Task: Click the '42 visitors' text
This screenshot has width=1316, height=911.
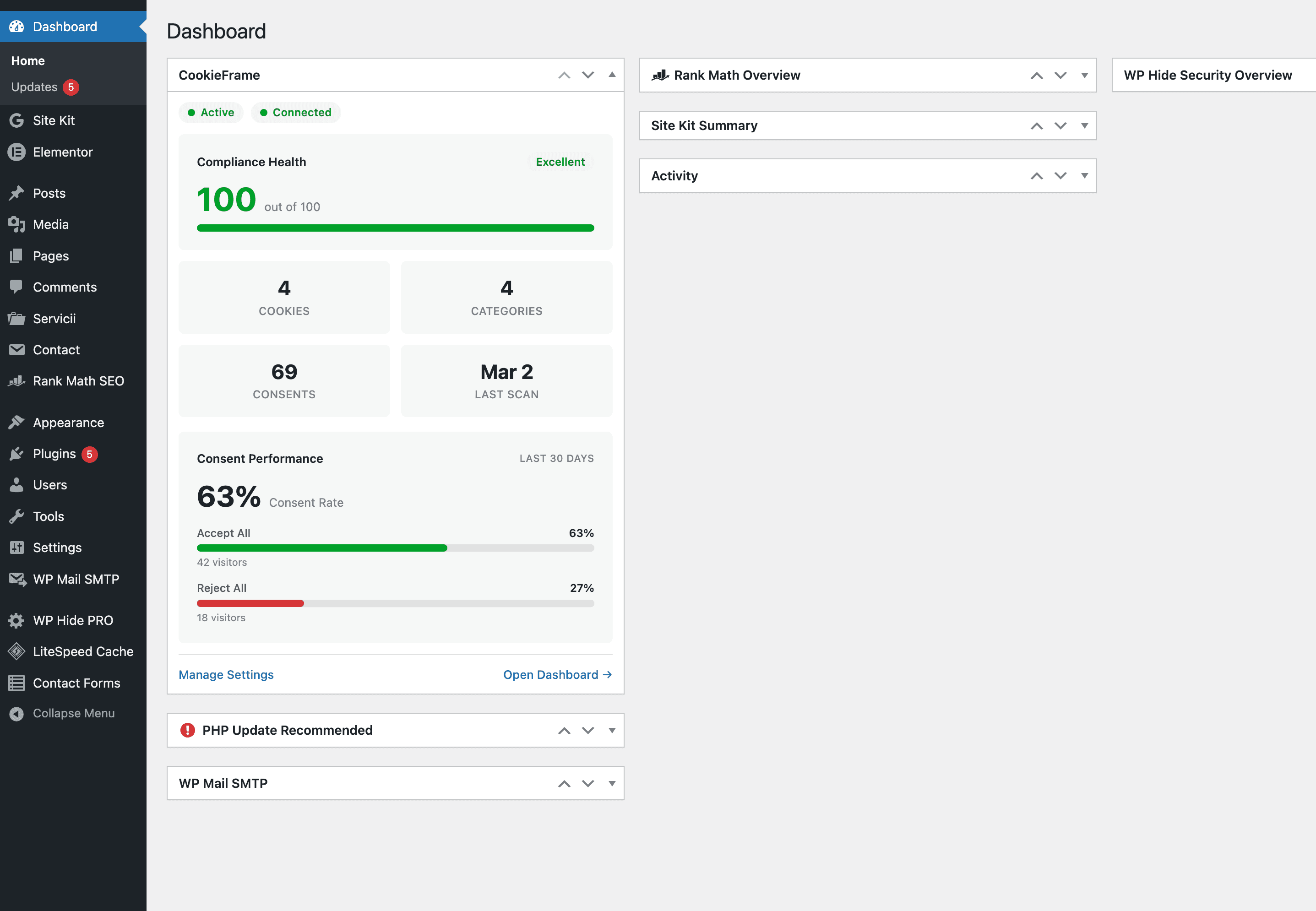Action: coord(222,562)
